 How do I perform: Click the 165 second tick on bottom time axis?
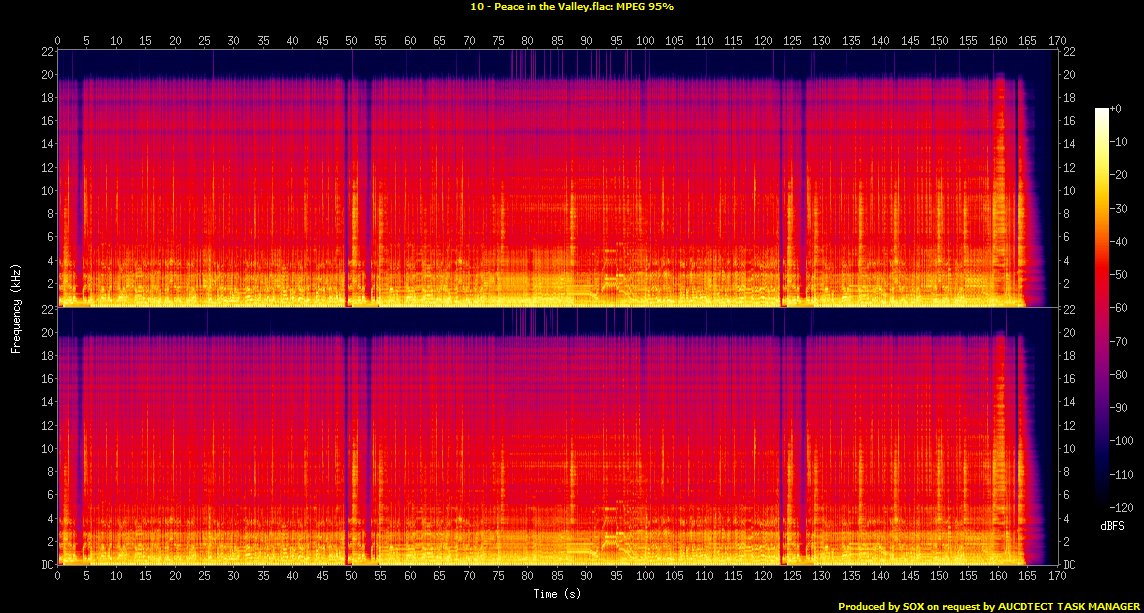[x=1027, y=577]
